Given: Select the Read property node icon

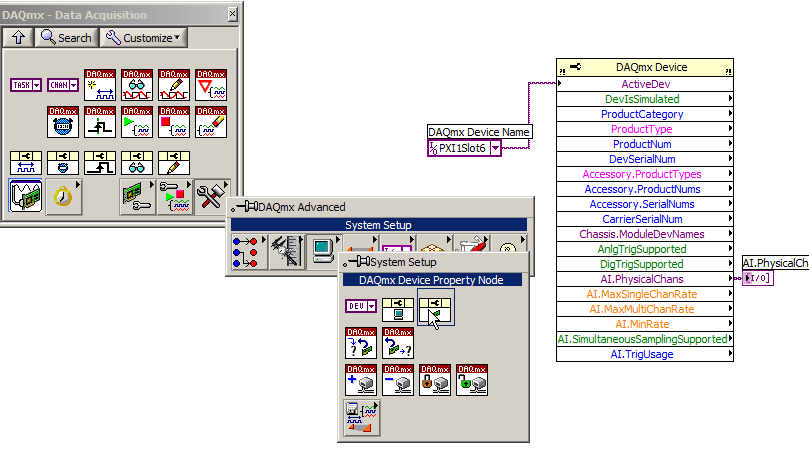Looking at the screenshot, I should coord(137,163).
